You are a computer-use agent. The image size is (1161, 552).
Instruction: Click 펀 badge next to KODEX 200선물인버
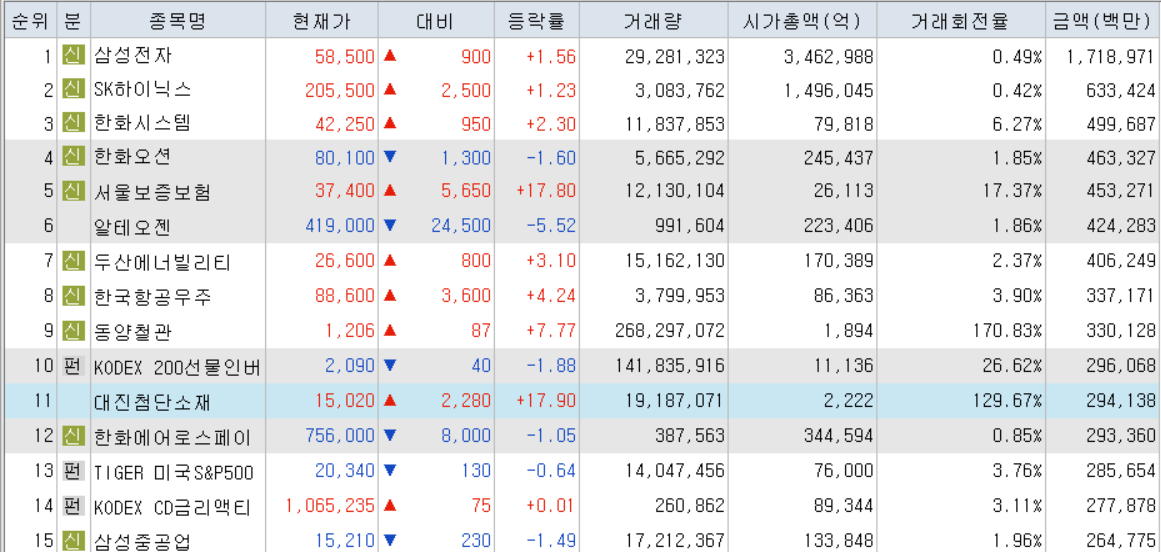point(74,365)
